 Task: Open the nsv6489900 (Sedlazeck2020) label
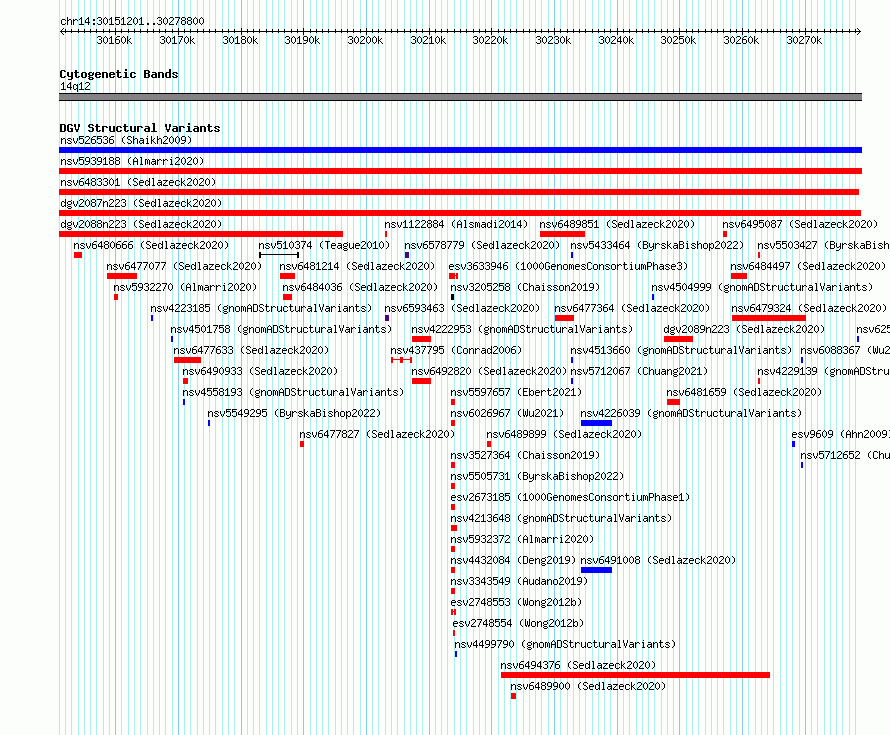588,686
